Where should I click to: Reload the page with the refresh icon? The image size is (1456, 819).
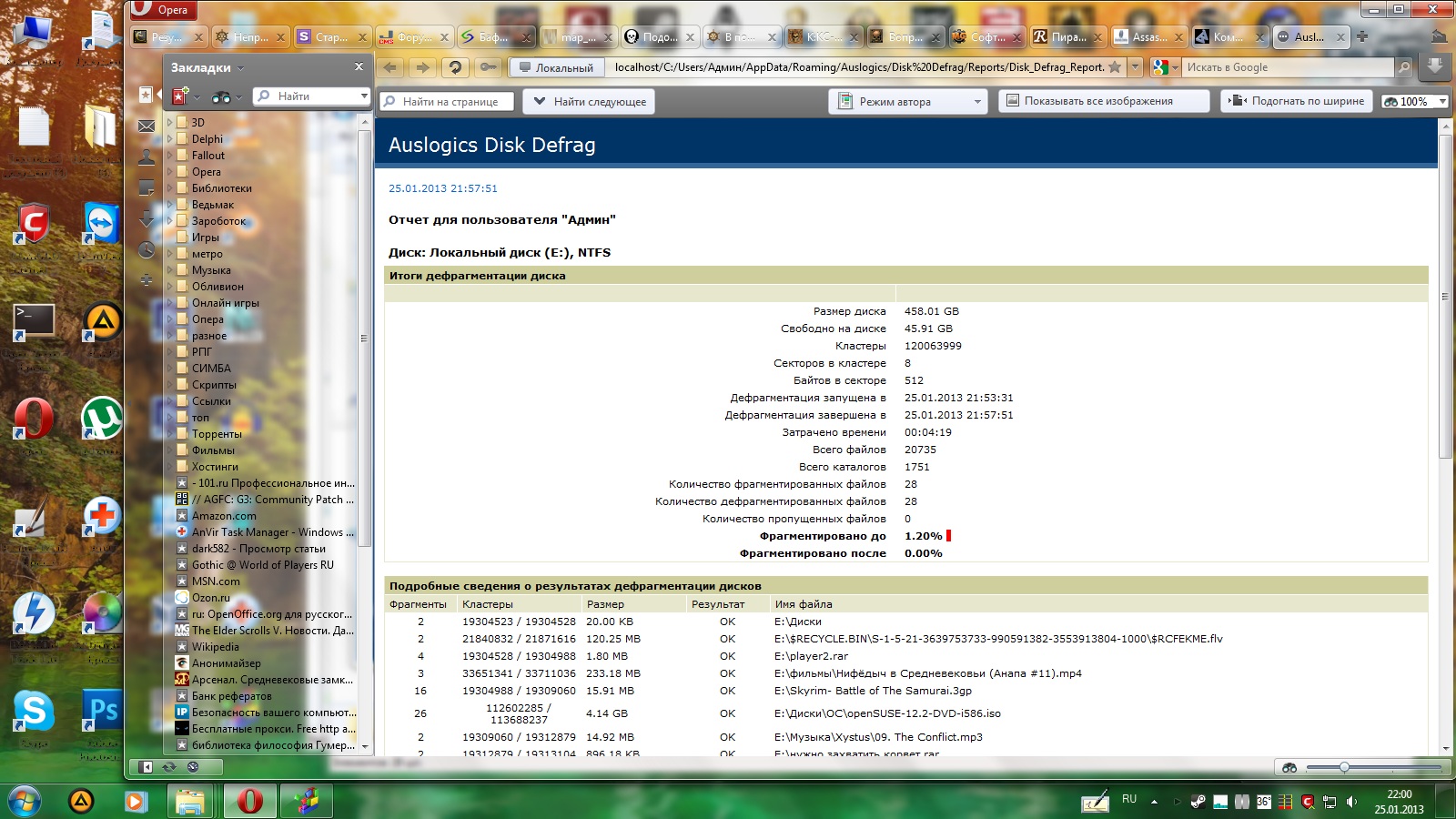(x=456, y=67)
